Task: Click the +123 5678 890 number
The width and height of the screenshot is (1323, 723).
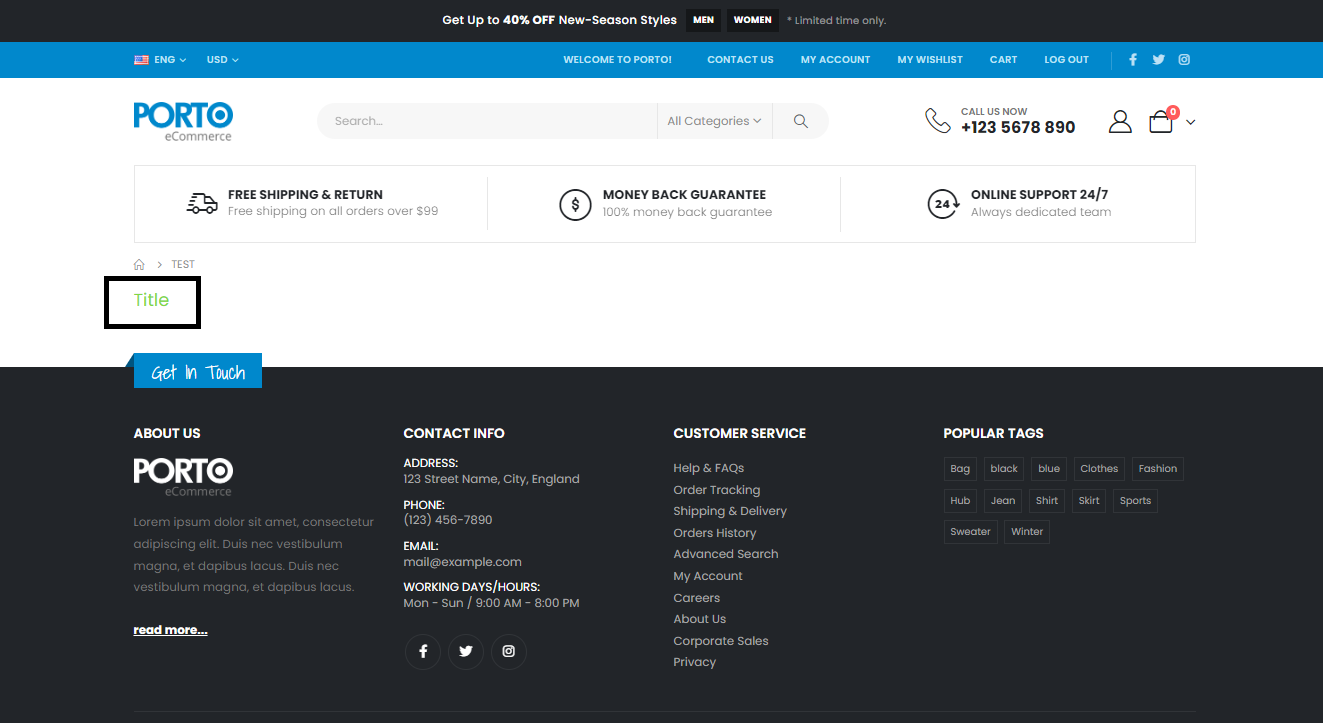Action: [1018, 128]
